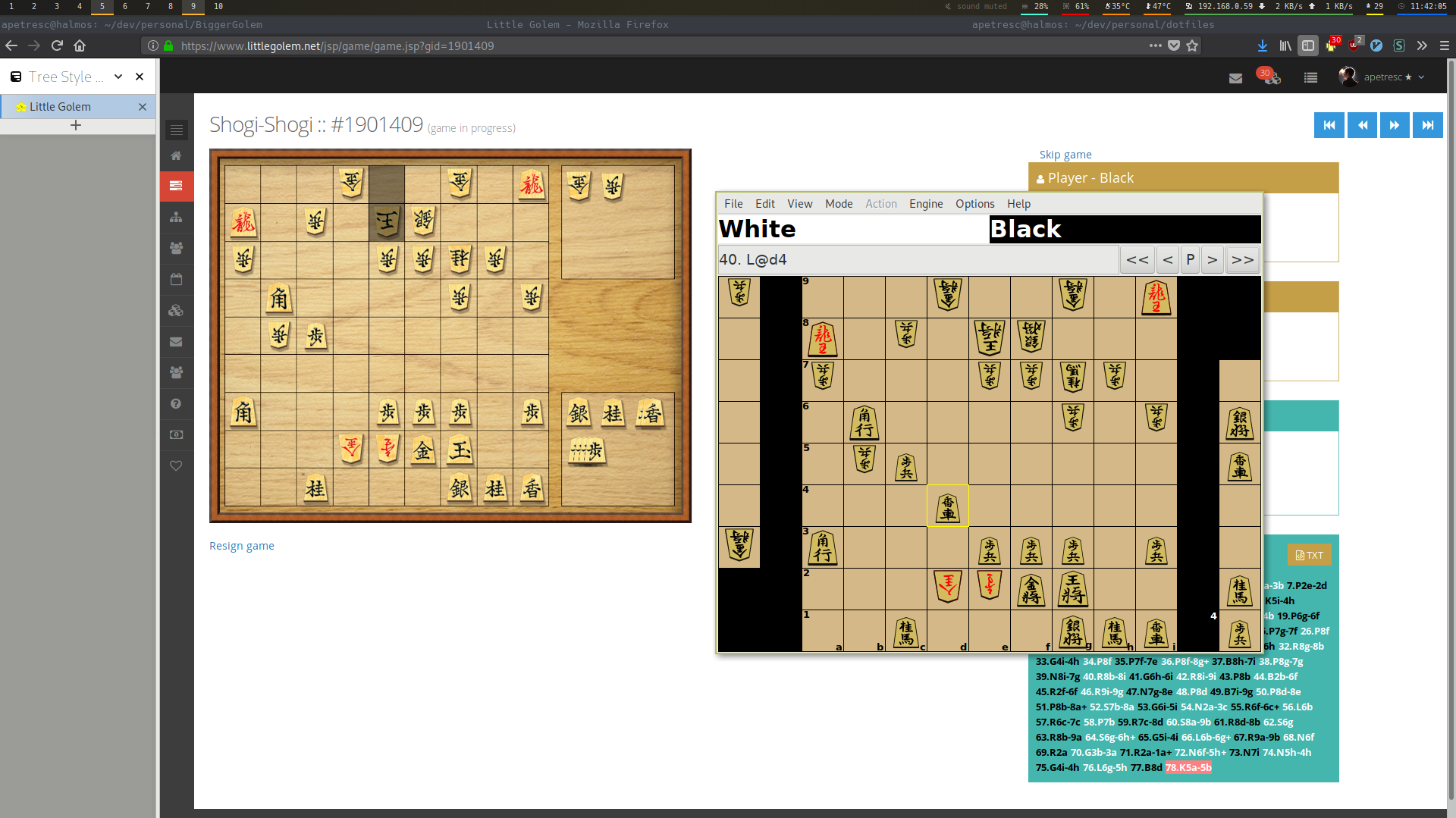Click the Skip game link
This screenshot has width=1456, height=818.
pos(1065,155)
